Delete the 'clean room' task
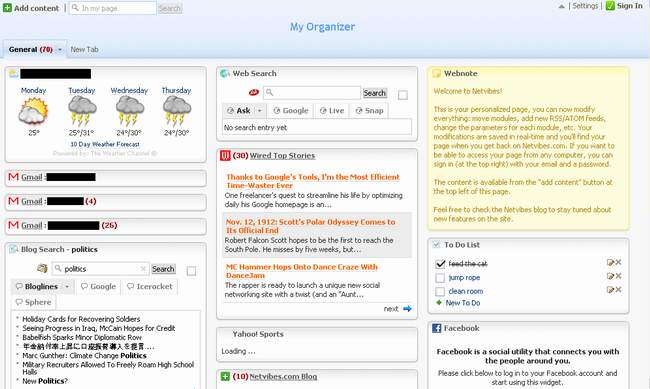This screenshot has width=650, height=389. pyautogui.click(x=618, y=290)
